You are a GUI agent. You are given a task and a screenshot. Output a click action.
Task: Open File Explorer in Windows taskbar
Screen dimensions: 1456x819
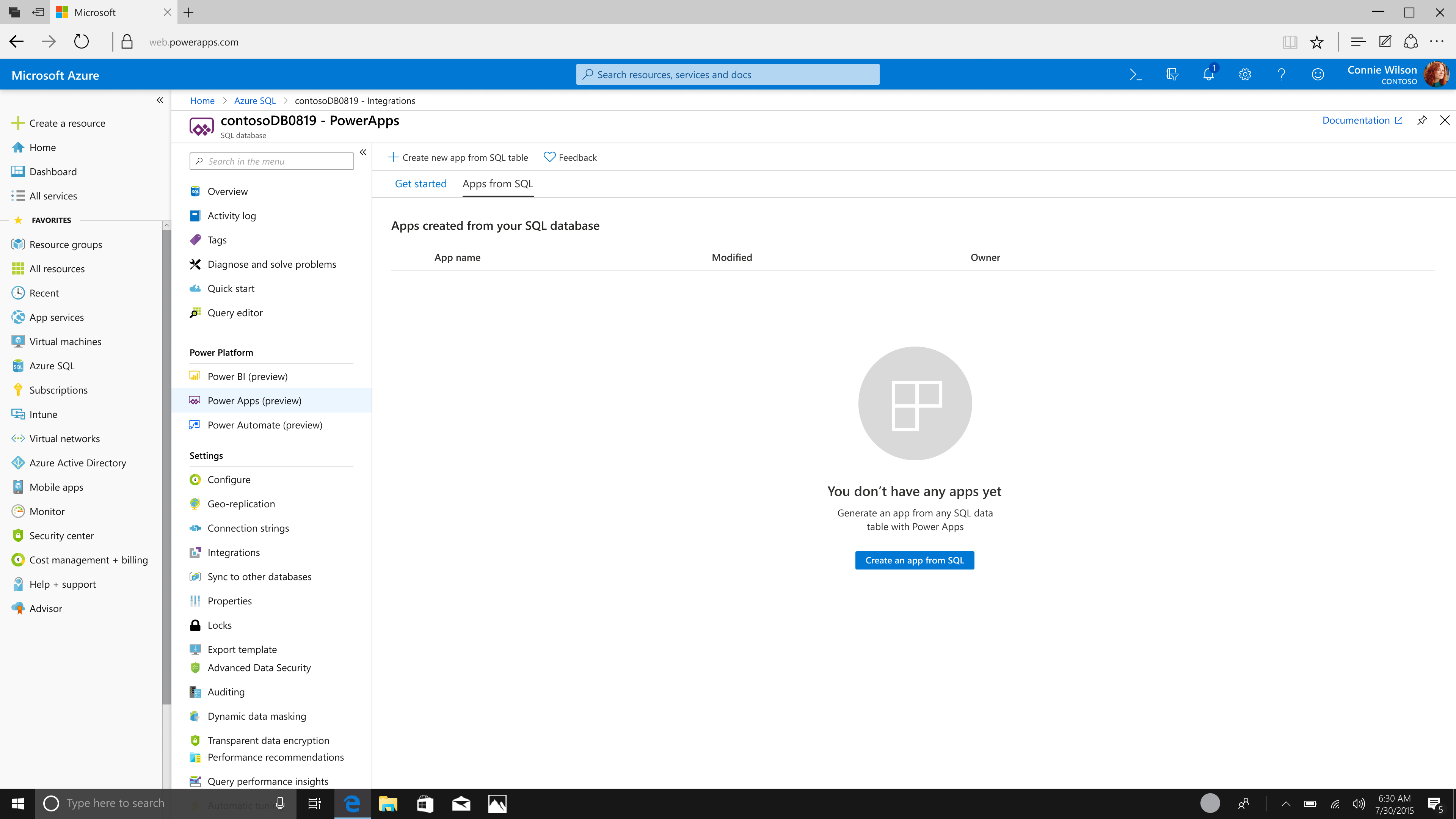coord(388,804)
